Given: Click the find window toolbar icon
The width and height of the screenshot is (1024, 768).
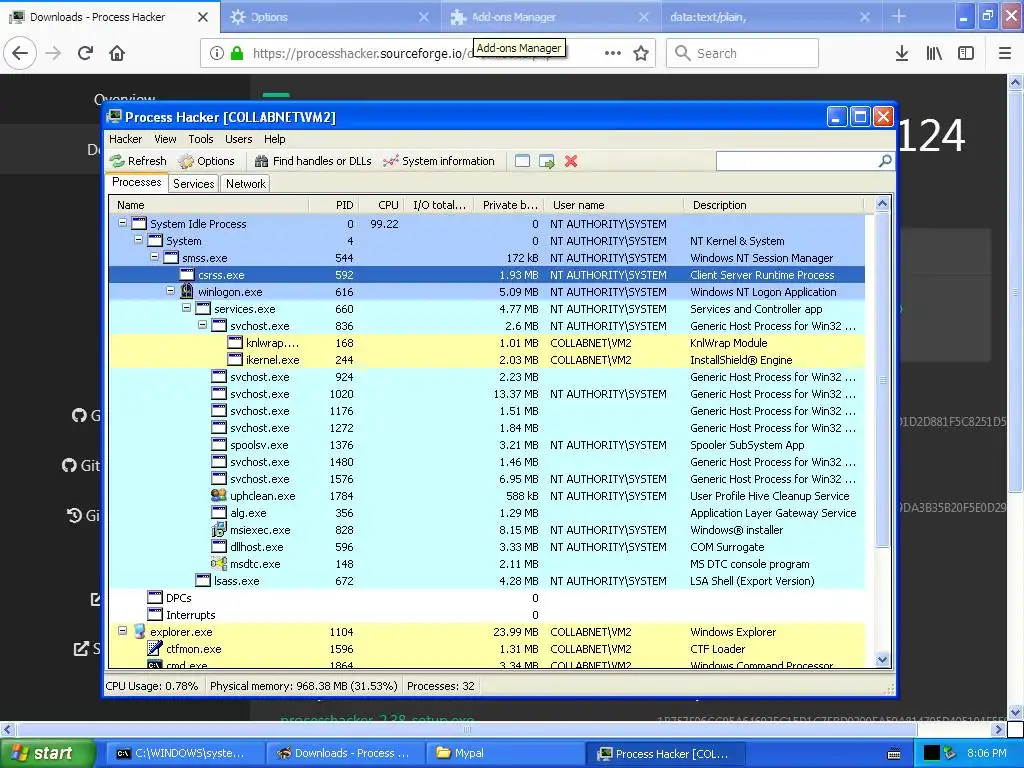Looking at the screenshot, I should pos(522,161).
